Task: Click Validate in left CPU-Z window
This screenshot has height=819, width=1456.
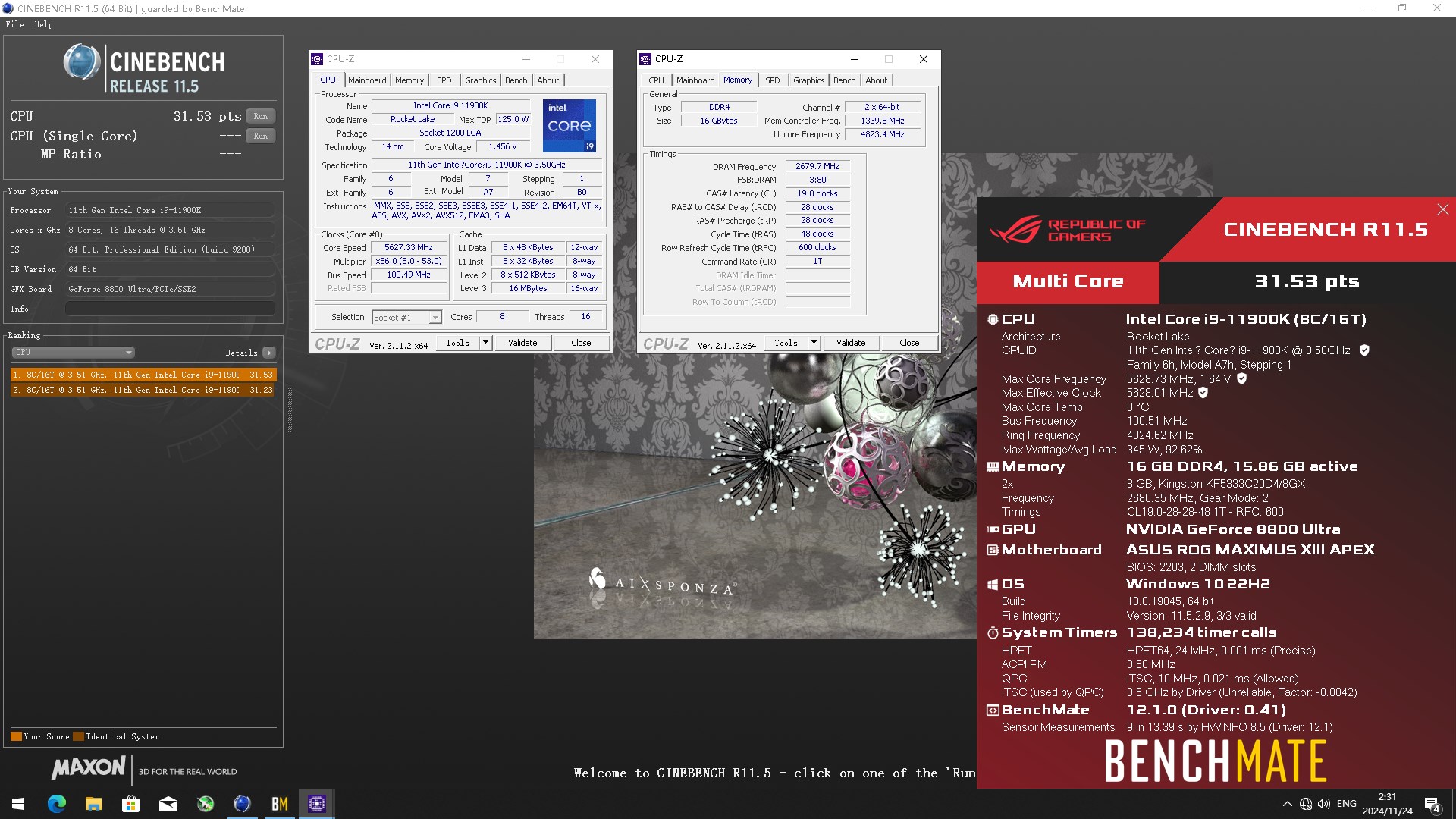Action: 522,343
